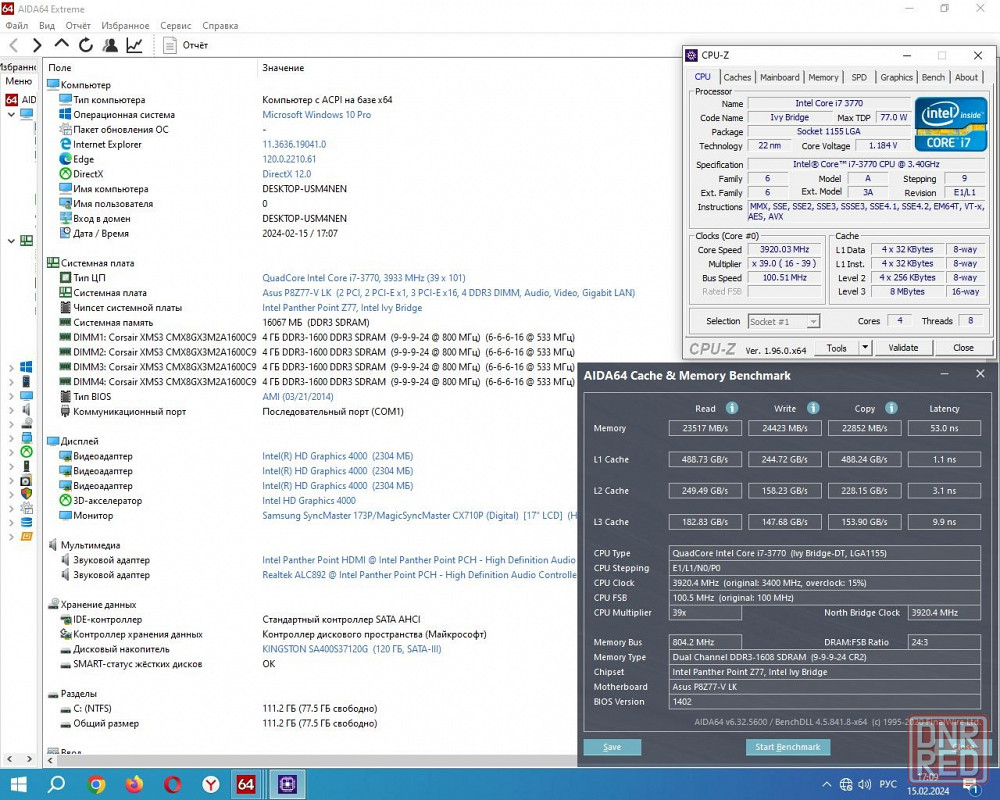Select the AIDA64 root node in sidebar
This screenshot has width=1000, height=800.
point(20,100)
